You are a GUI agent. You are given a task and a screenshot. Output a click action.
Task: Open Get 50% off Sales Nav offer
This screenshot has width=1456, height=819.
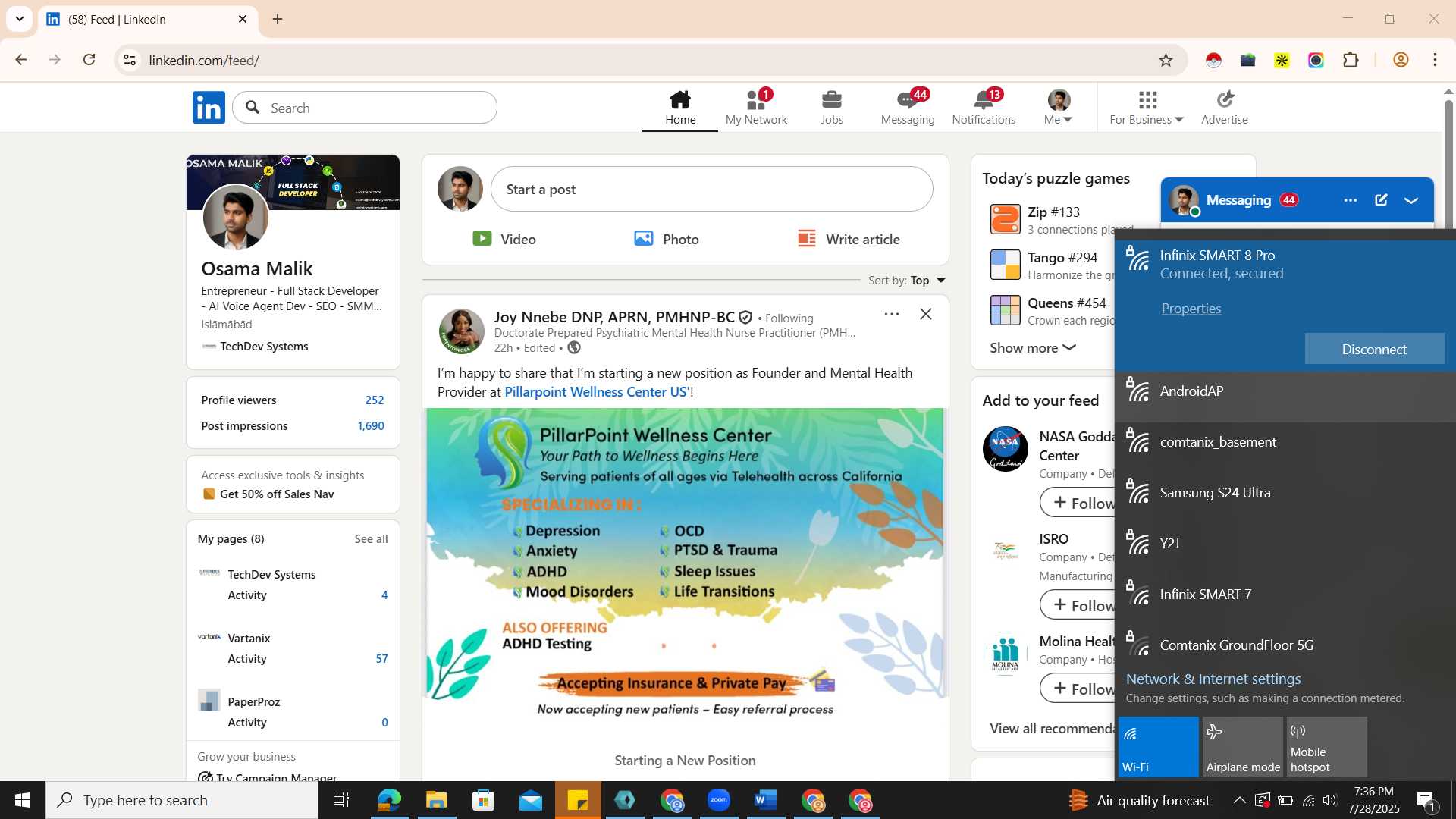pyautogui.click(x=277, y=494)
